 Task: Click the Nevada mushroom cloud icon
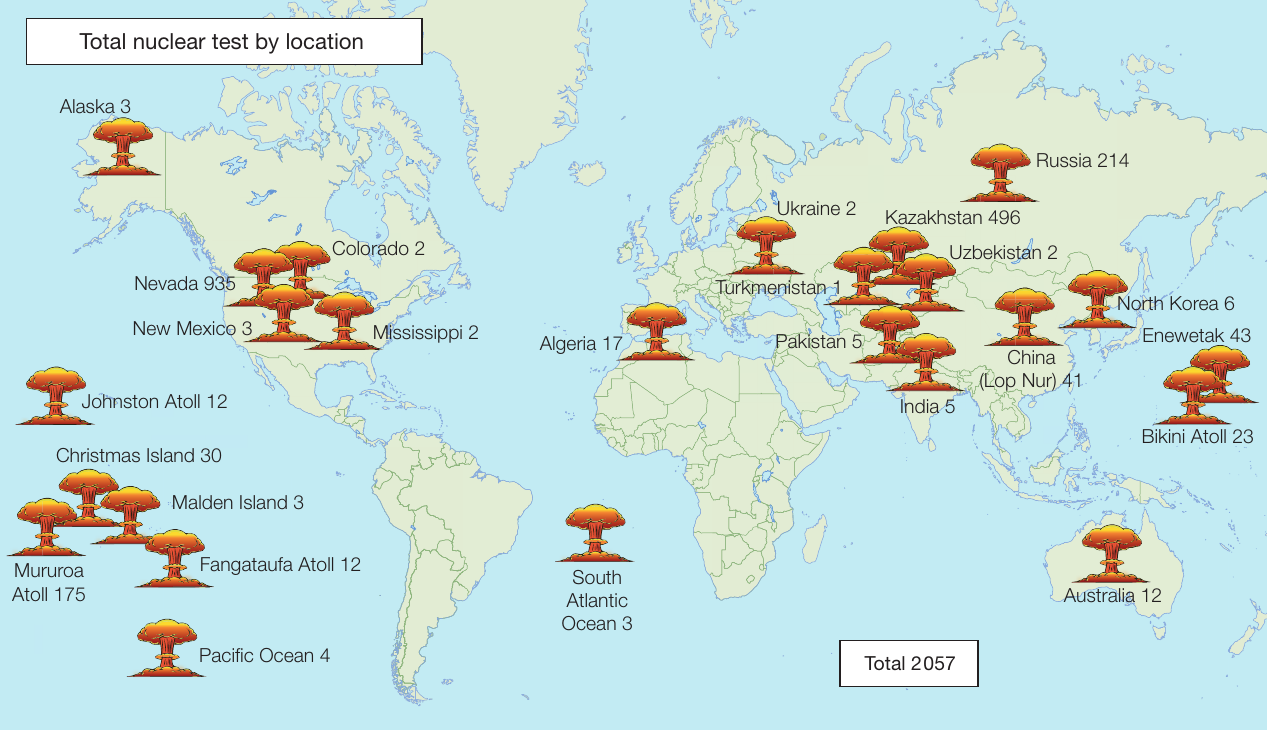[263, 278]
